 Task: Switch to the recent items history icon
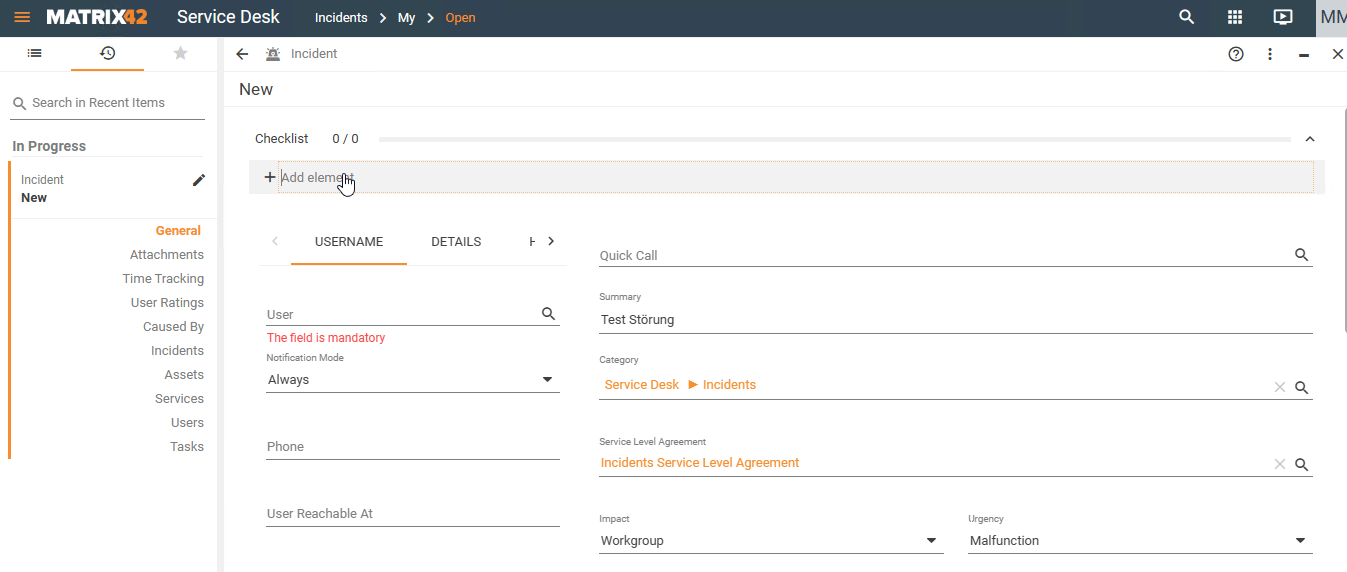107,53
